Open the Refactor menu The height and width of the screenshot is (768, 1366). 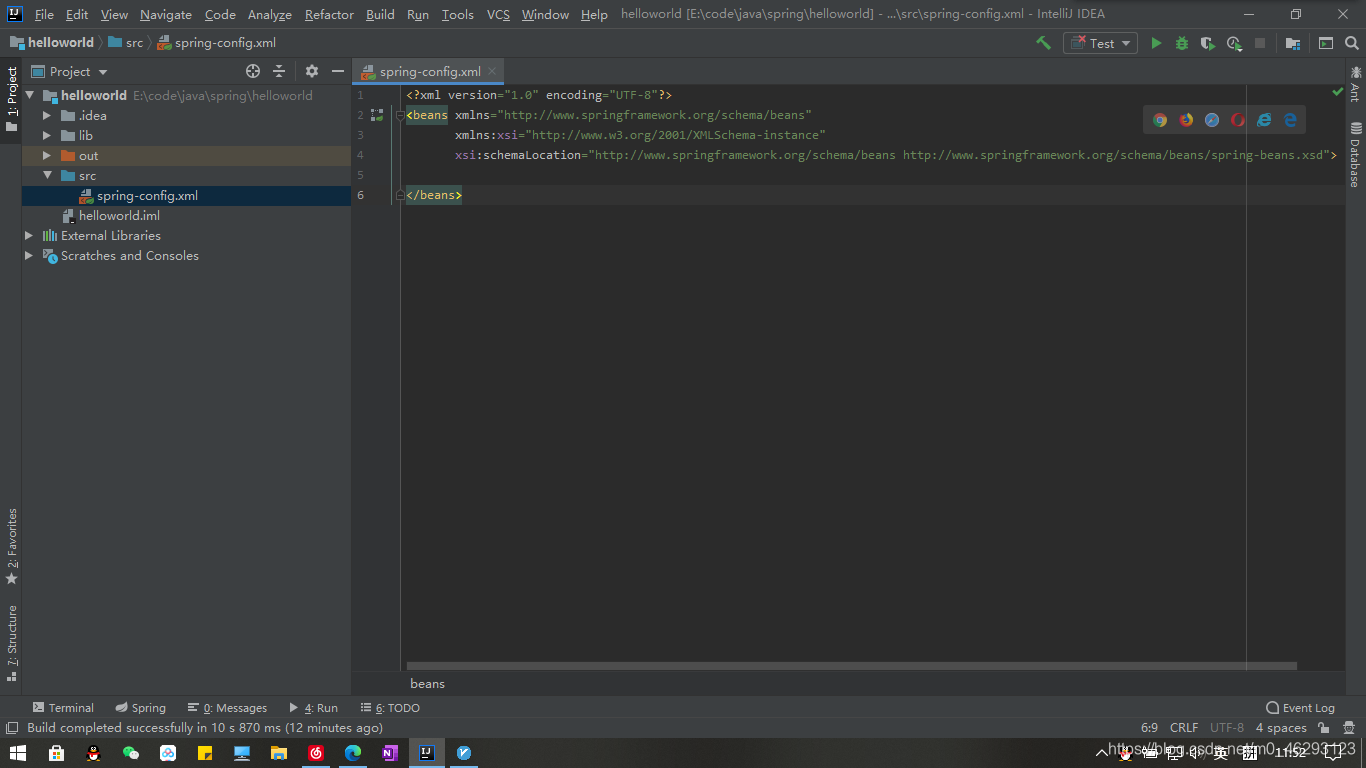pos(329,14)
